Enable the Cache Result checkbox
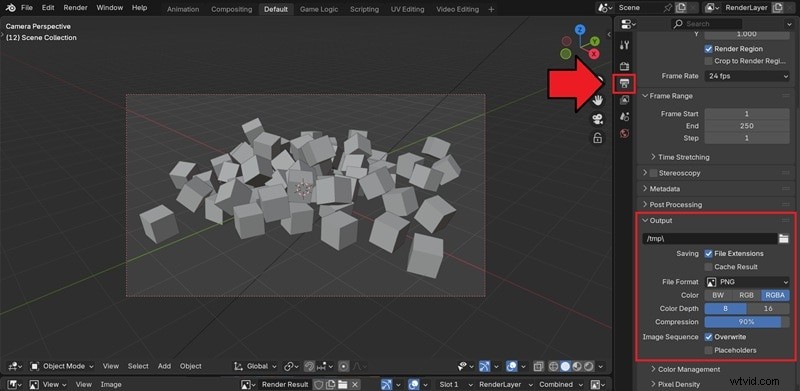The image size is (800, 391). pyautogui.click(x=708, y=267)
